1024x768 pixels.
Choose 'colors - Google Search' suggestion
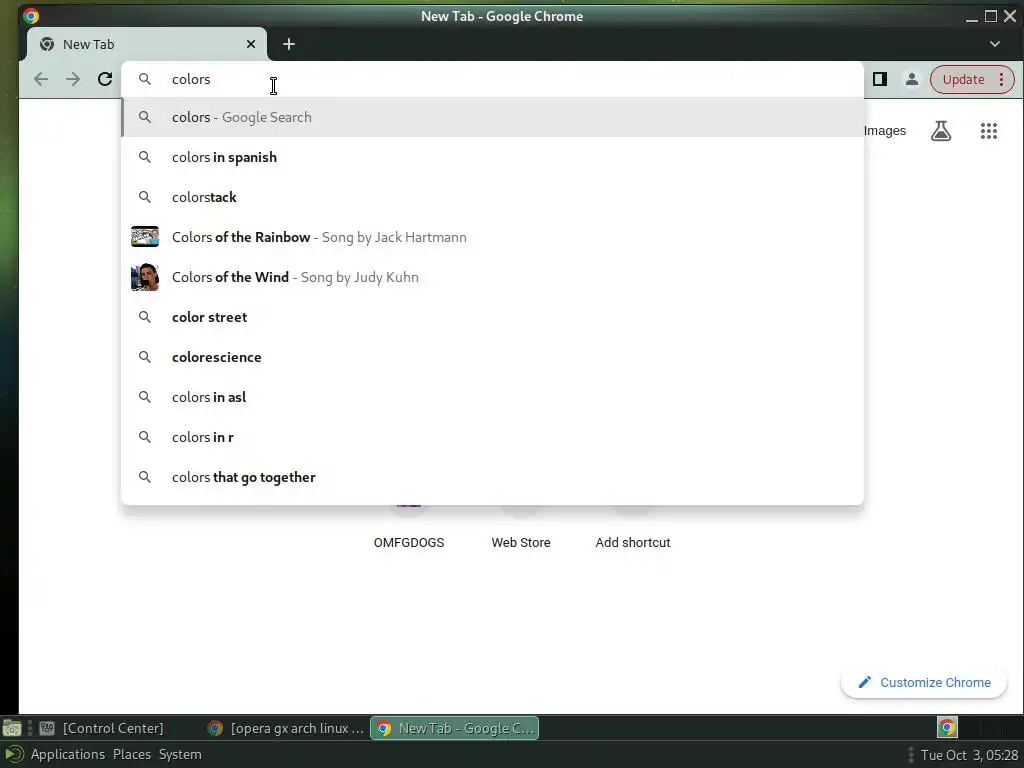(x=492, y=117)
